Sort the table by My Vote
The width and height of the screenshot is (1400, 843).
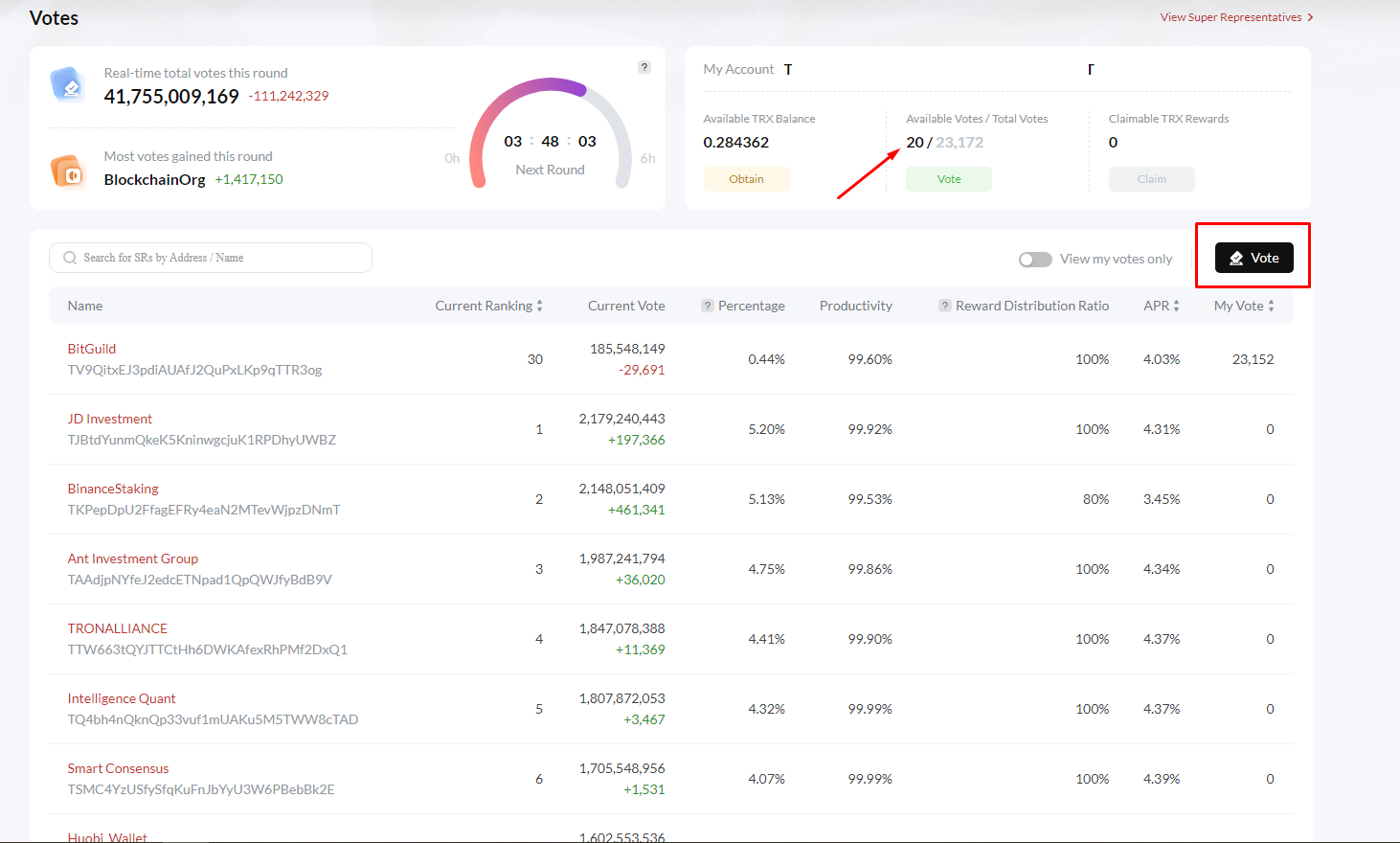(1271, 306)
